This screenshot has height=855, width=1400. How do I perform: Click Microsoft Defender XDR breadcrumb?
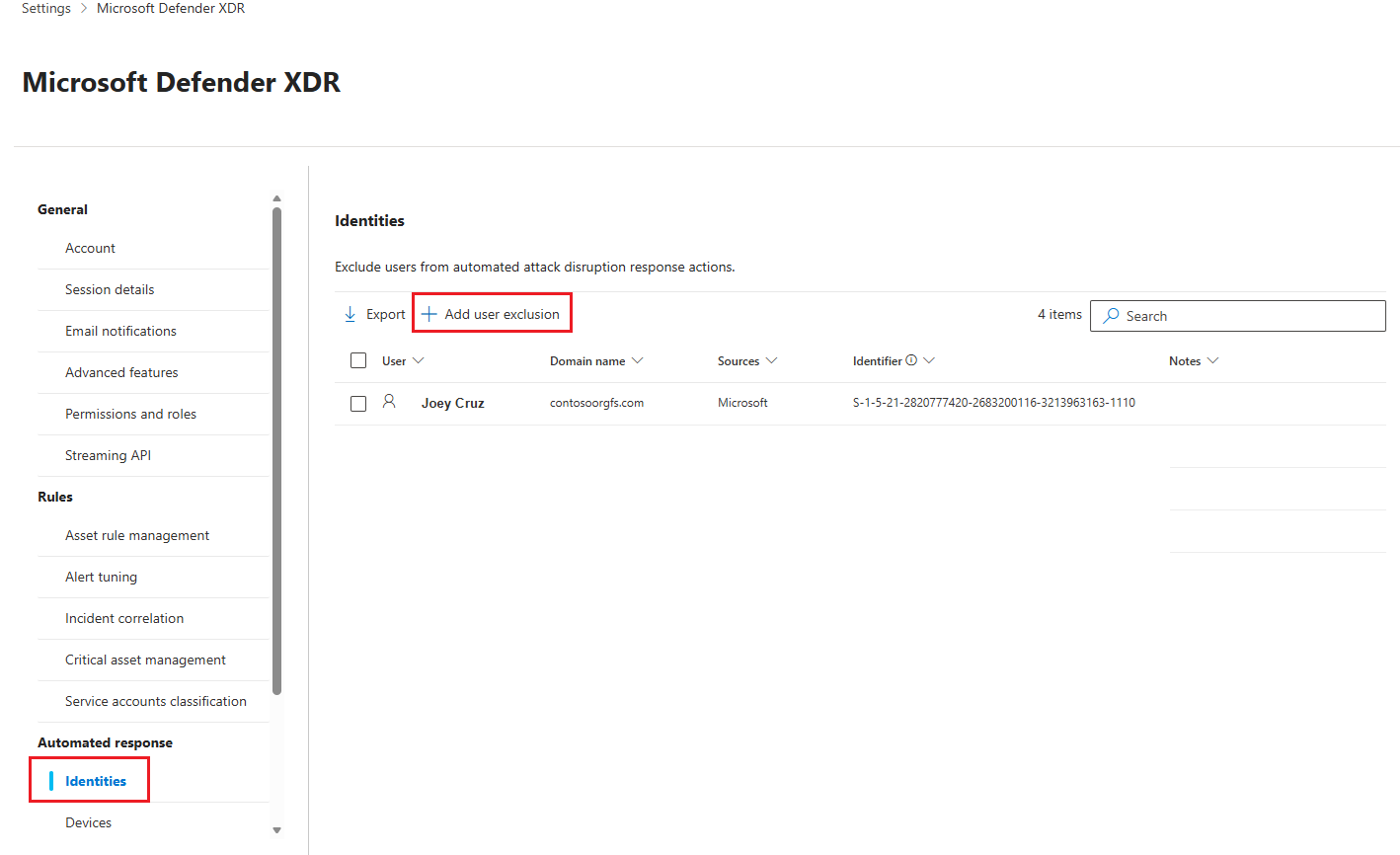(x=171, y=8)
